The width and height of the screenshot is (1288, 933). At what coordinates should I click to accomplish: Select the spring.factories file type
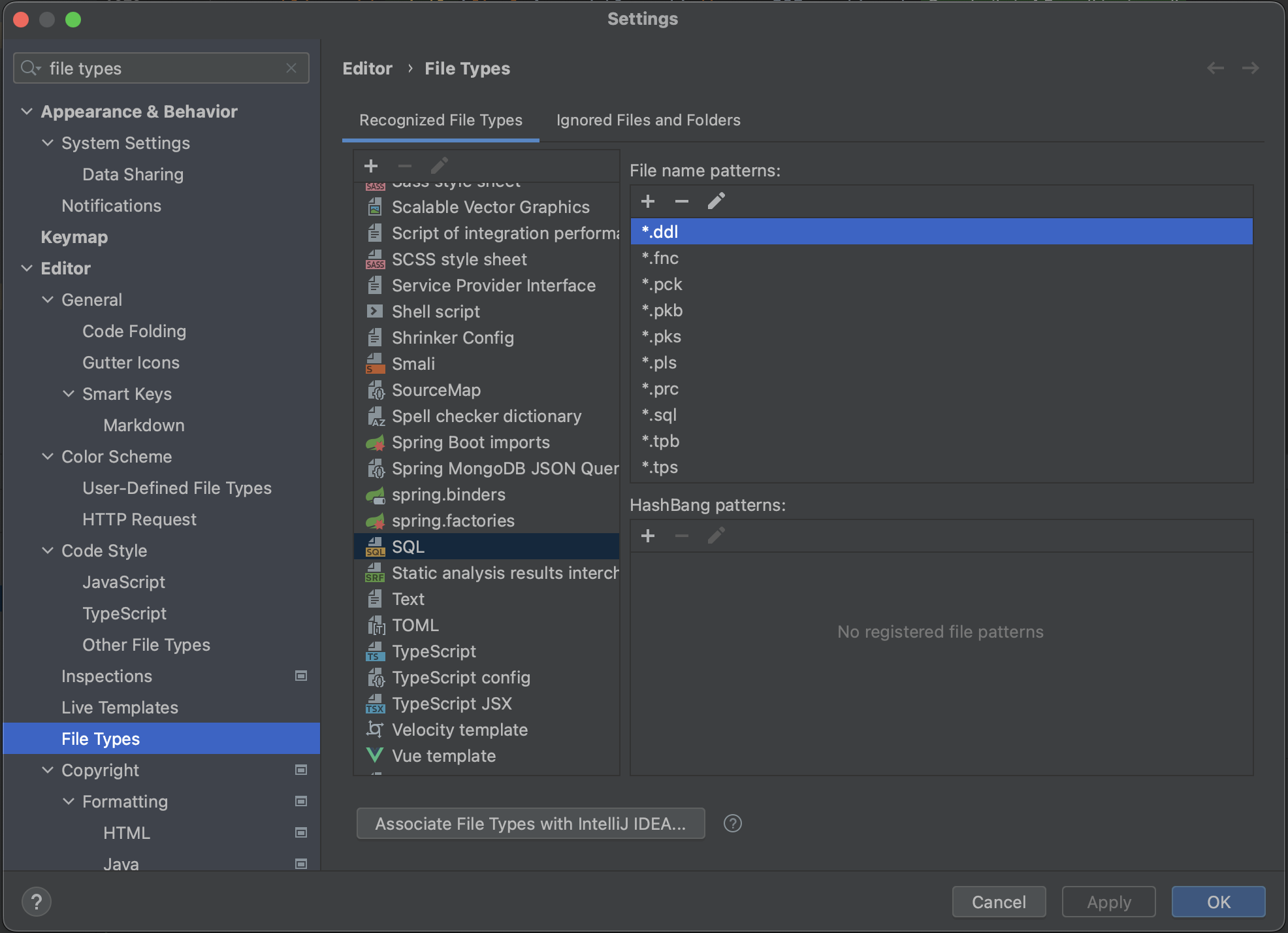[487, 521]
